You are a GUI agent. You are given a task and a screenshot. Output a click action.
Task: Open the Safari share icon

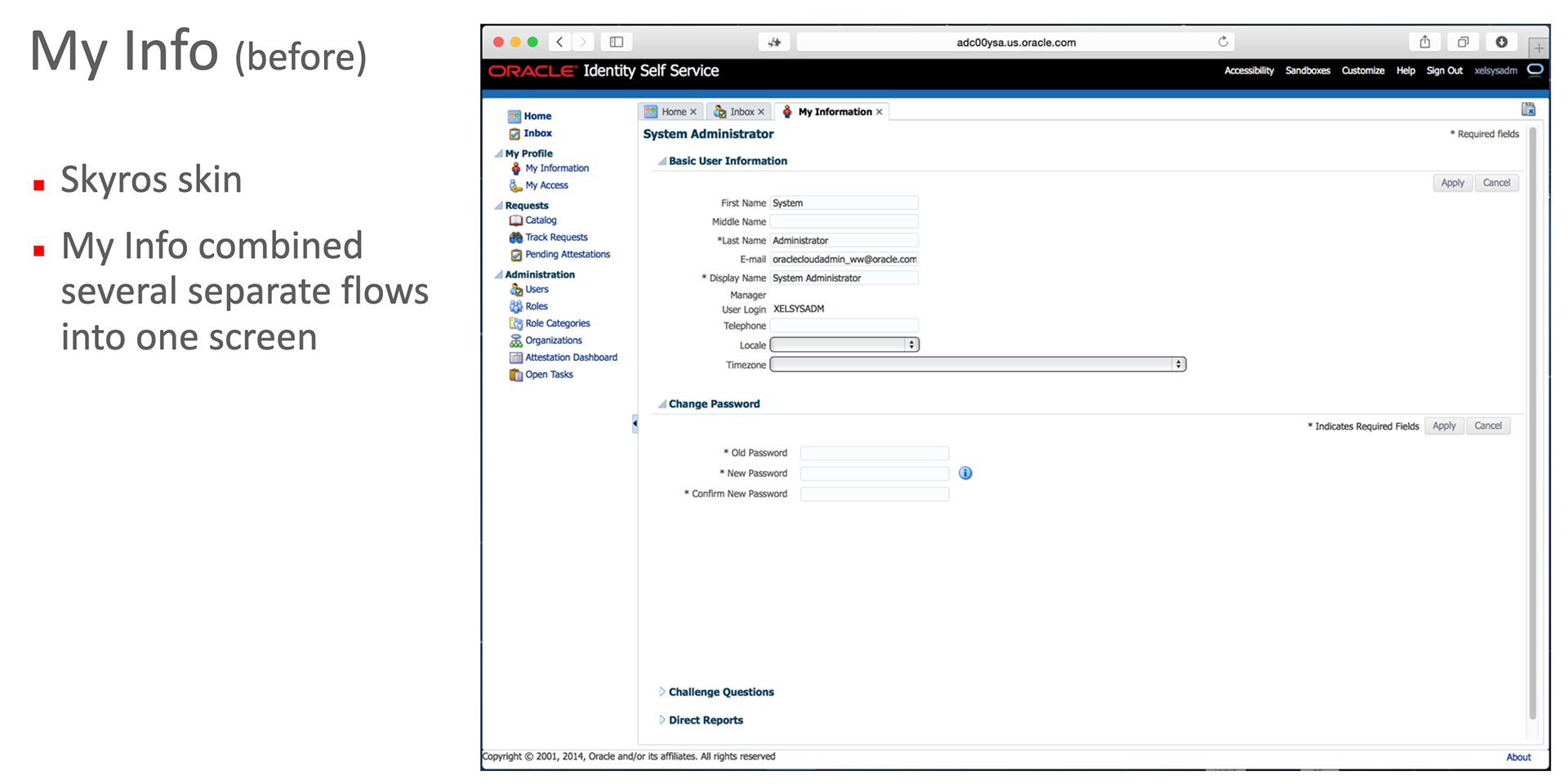coord(1424,42)
